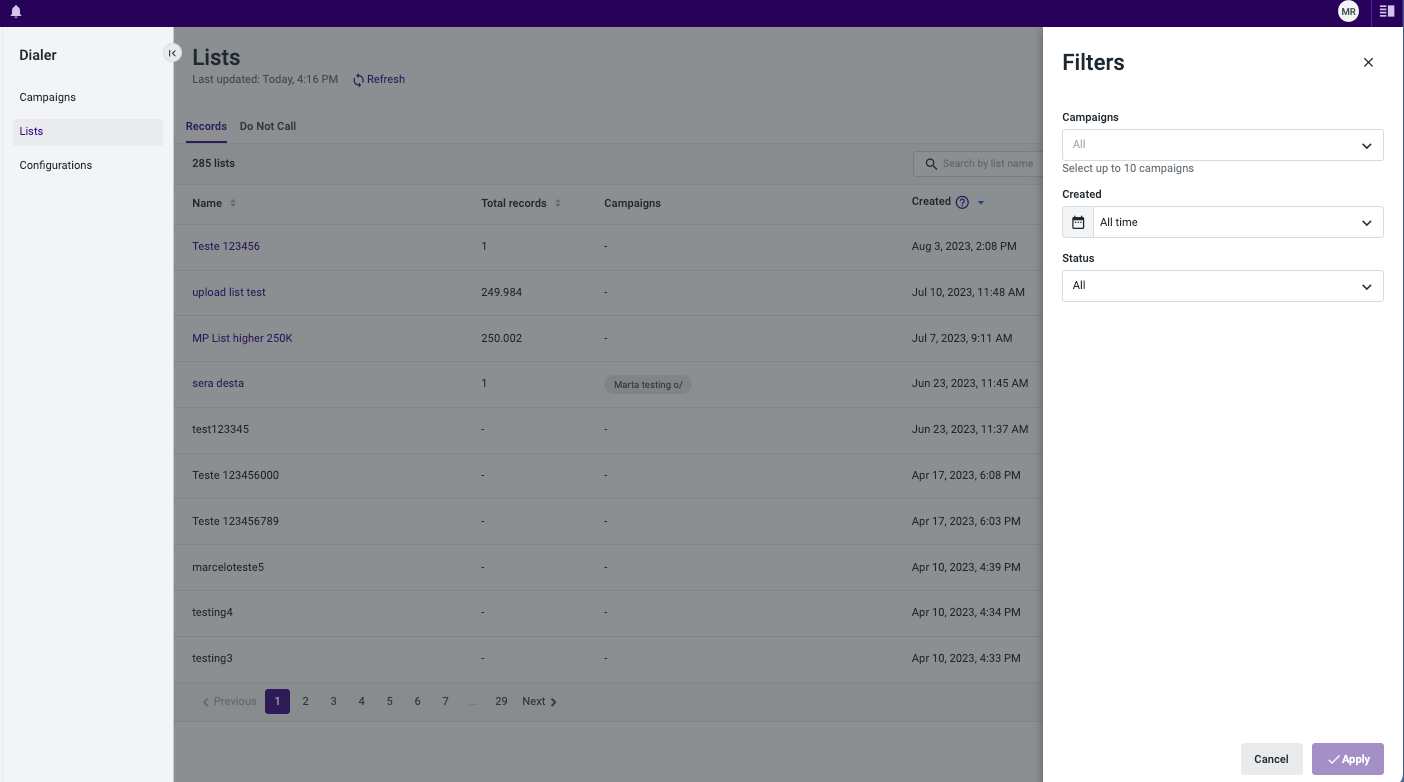The width and height of the screenshot is (1404, 782).
Task: Toggle Created column sort arrow
Action: (981, 203)
